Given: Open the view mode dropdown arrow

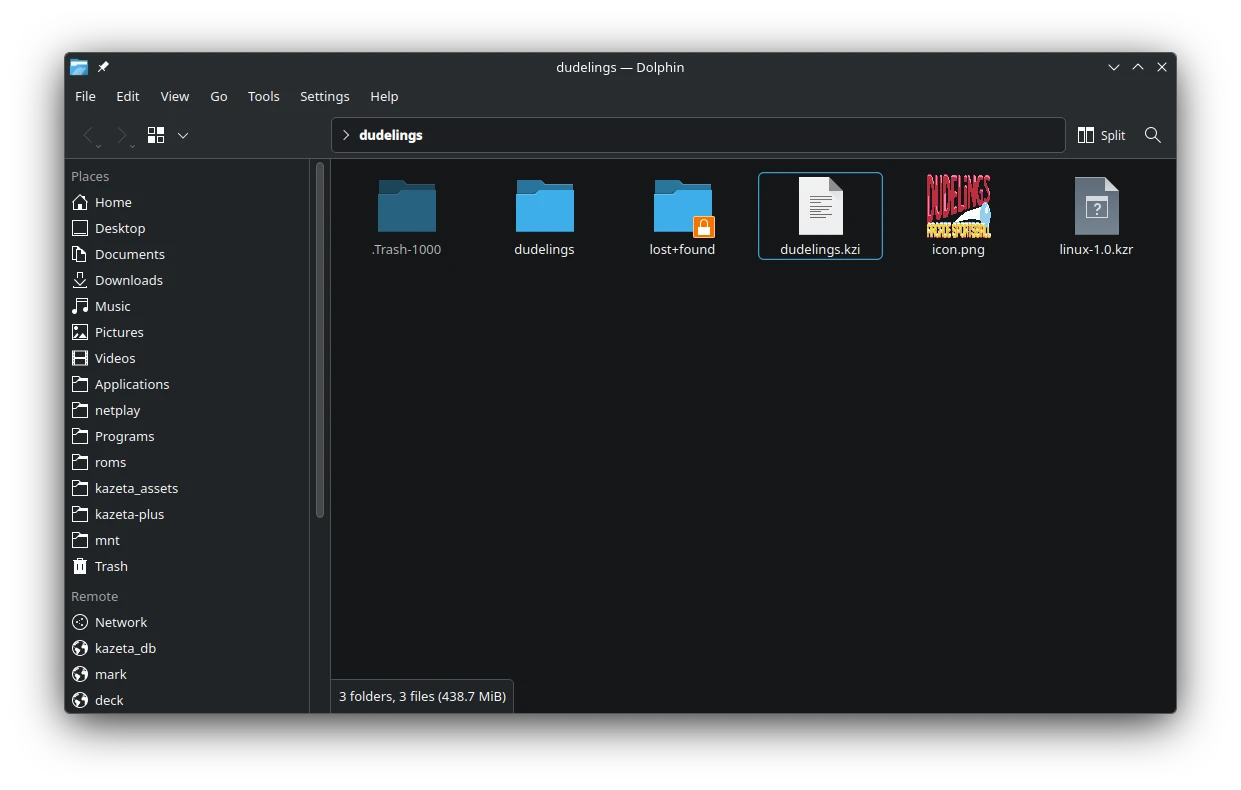Looking at the screenshot, I should [183, 135].
